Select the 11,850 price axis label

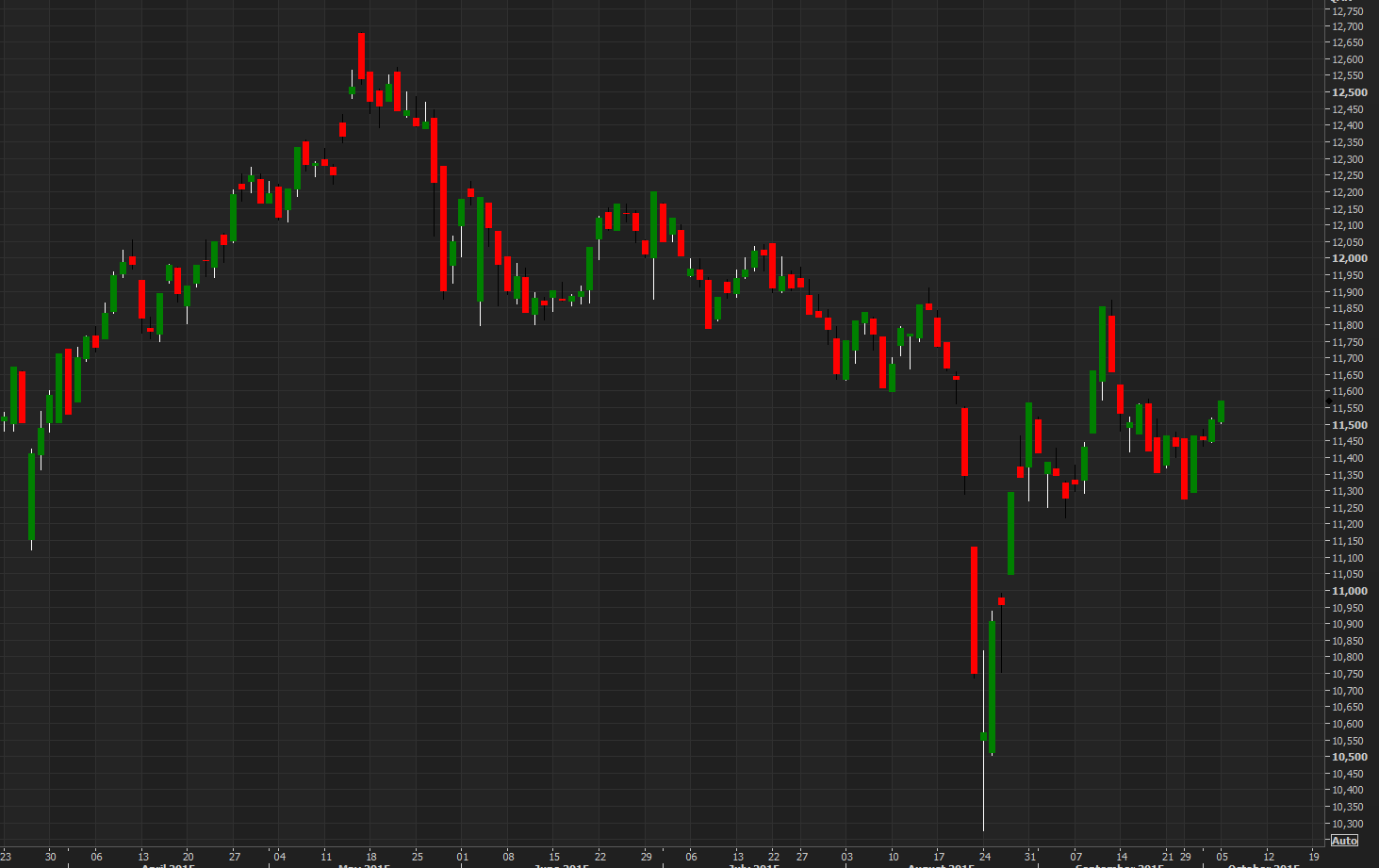pos(1347,309)
